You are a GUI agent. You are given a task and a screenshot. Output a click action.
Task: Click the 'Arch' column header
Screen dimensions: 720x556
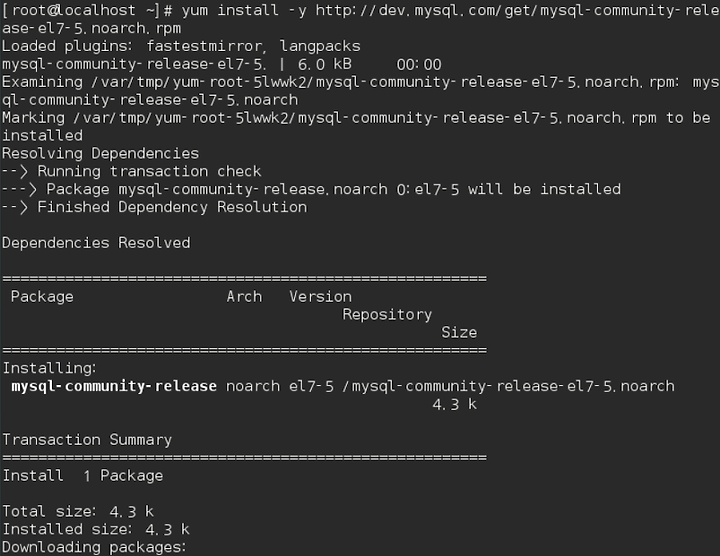tap(244, 297)
